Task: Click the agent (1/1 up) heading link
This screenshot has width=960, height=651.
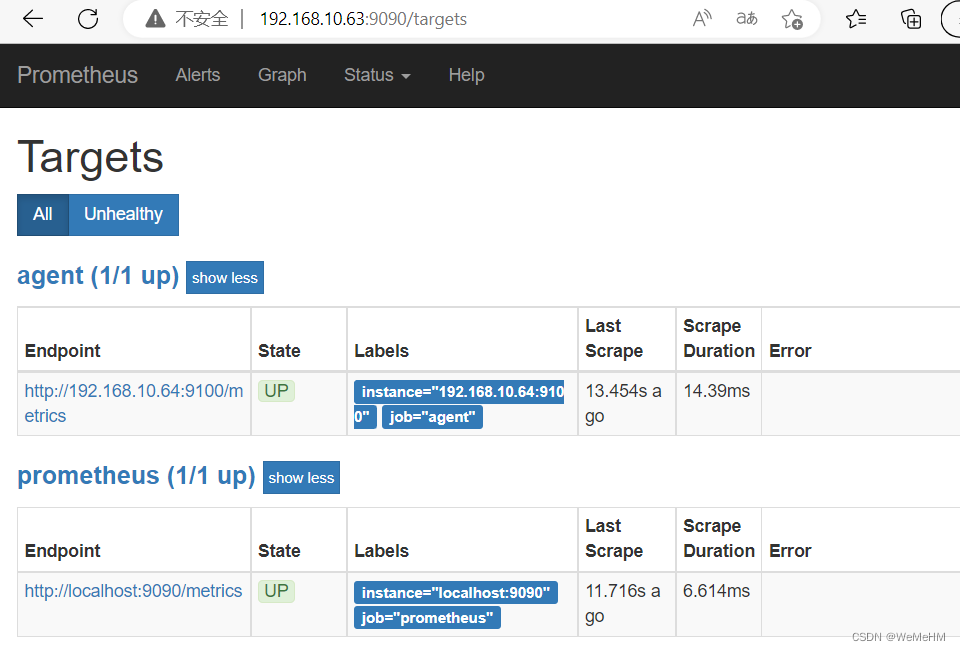Action: click(98, 276)
